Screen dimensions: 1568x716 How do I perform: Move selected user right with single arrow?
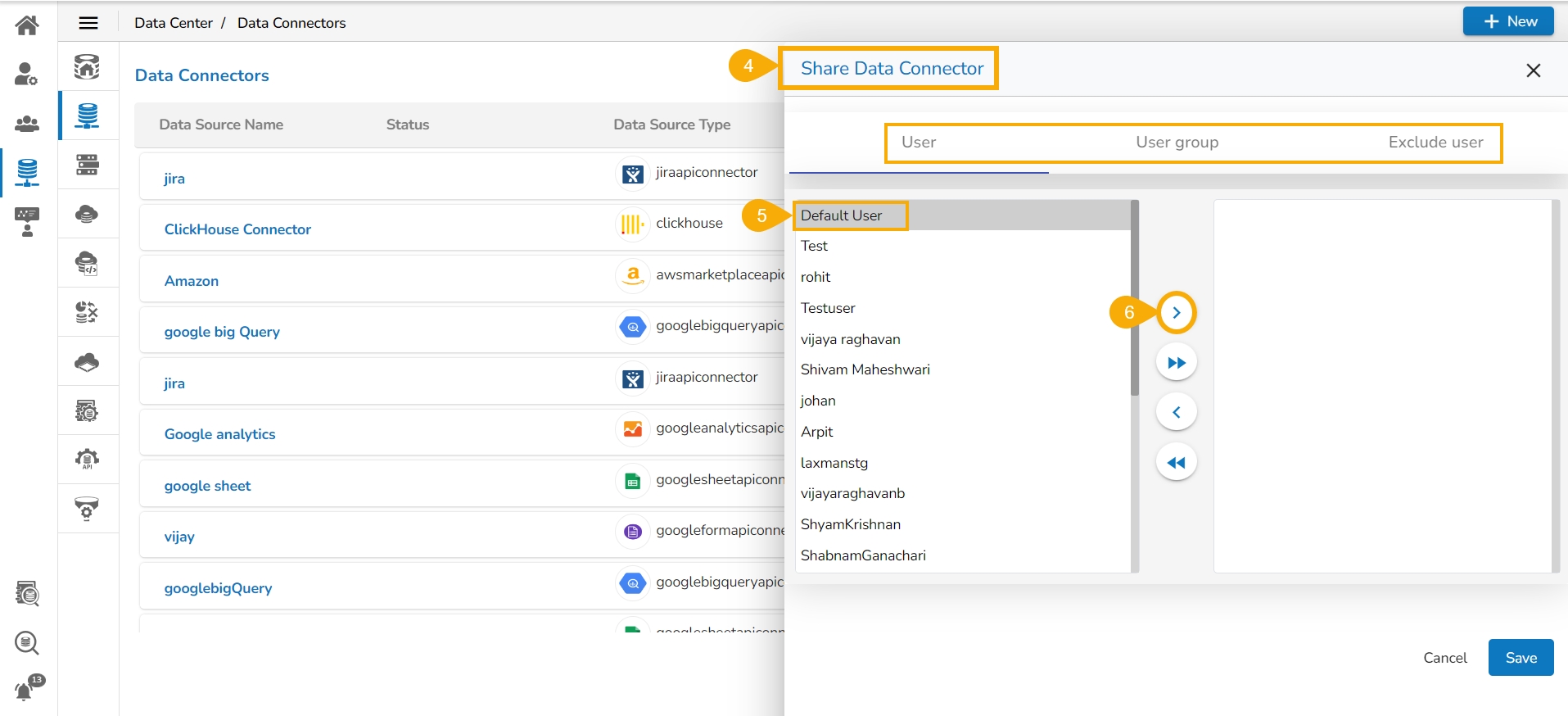(1176, 313)
